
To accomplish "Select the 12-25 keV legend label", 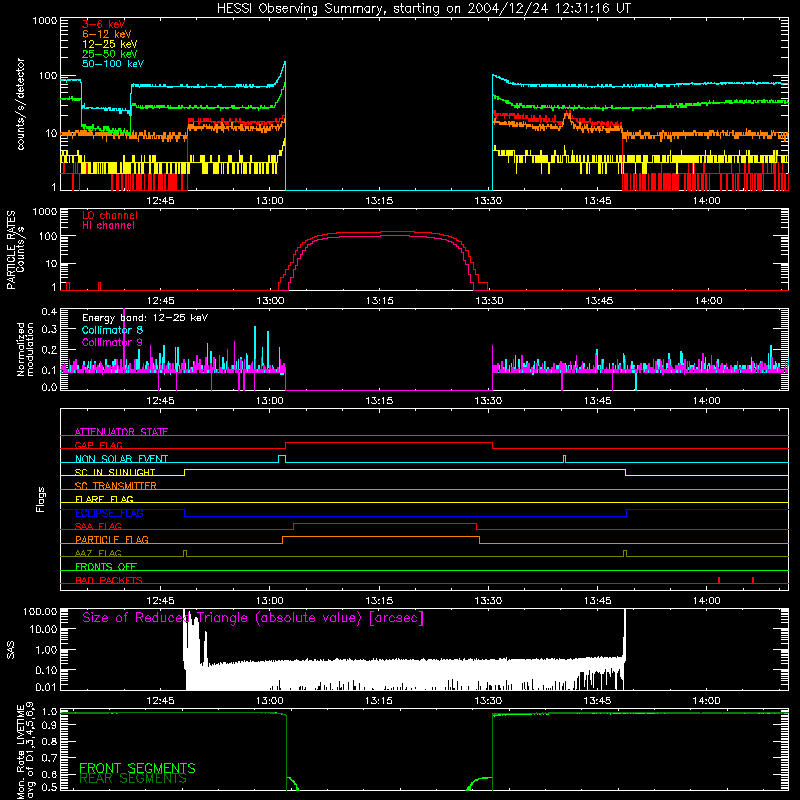I will click(110, 44).
